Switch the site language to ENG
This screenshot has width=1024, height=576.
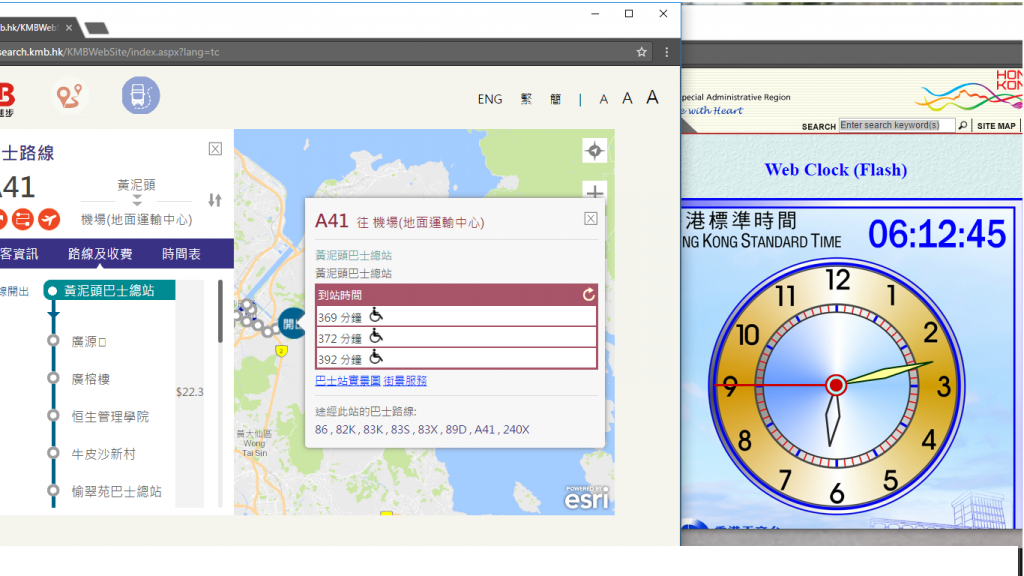tap(490, 99)
